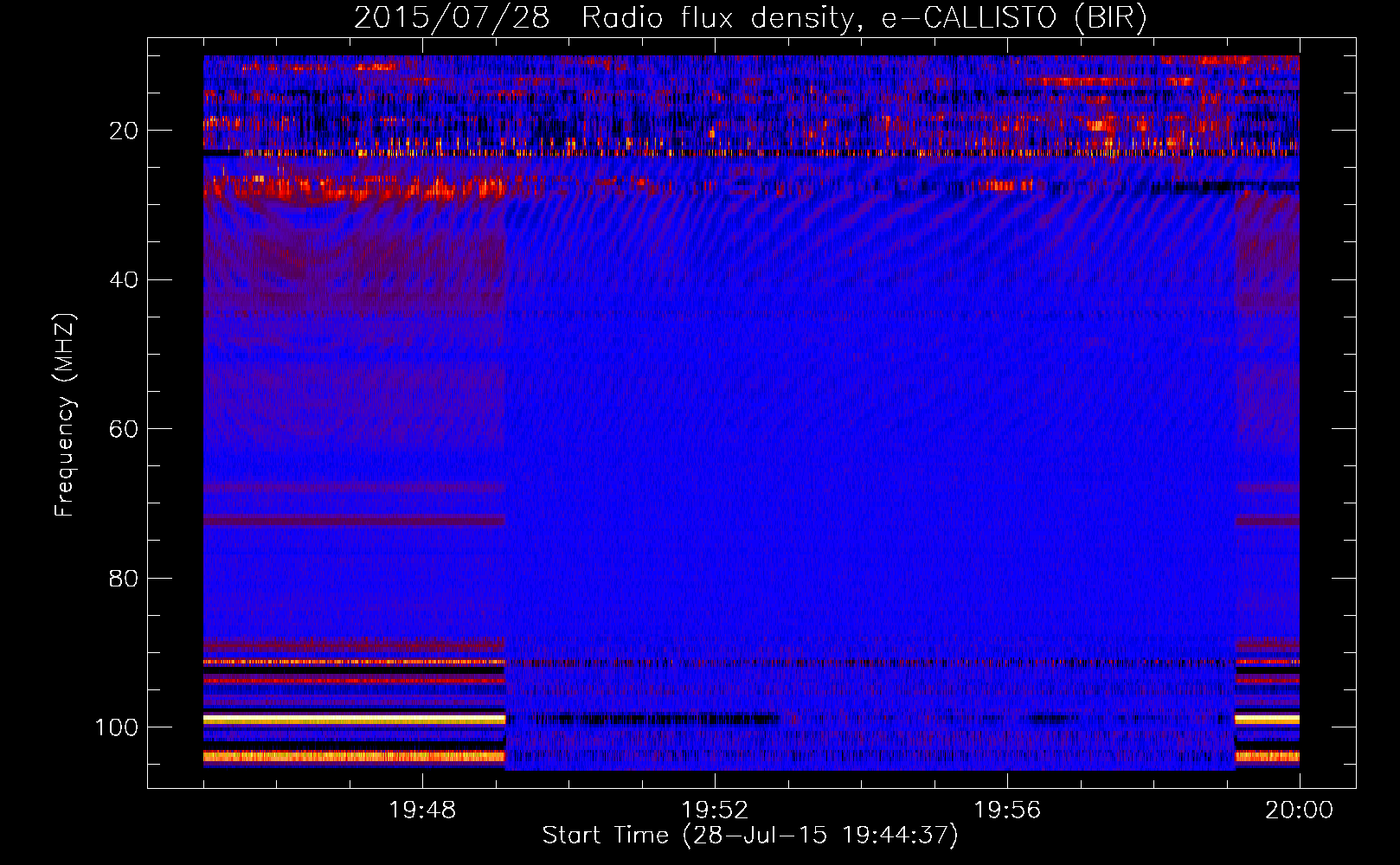Click the '19:48' time tick label

pos(422,811)
